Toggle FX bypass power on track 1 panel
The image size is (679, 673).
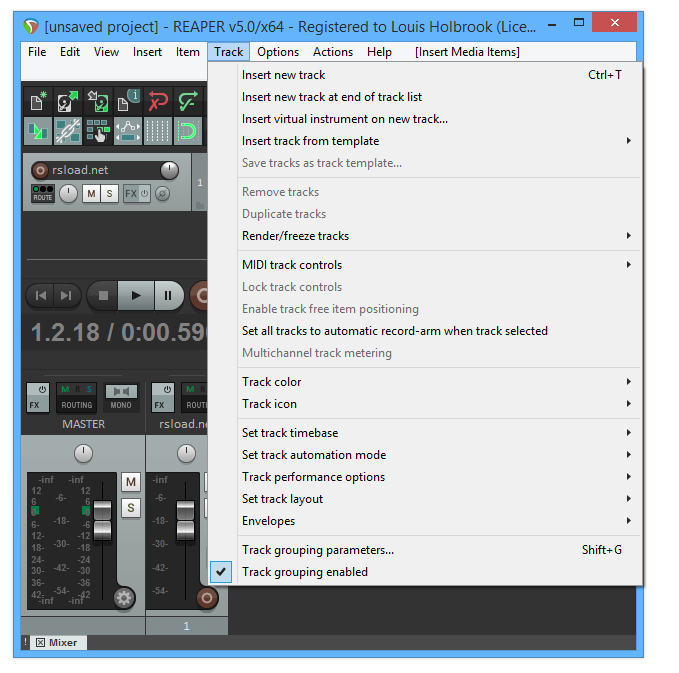pyautogui.click(x=145, y=194)
